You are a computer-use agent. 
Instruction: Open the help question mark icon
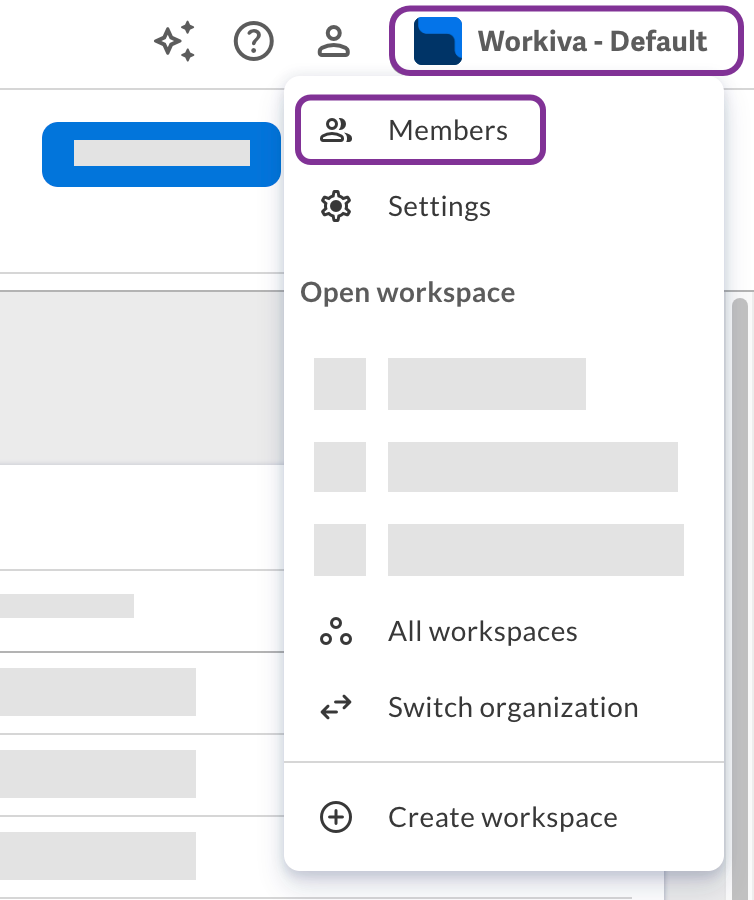point(253,41)
